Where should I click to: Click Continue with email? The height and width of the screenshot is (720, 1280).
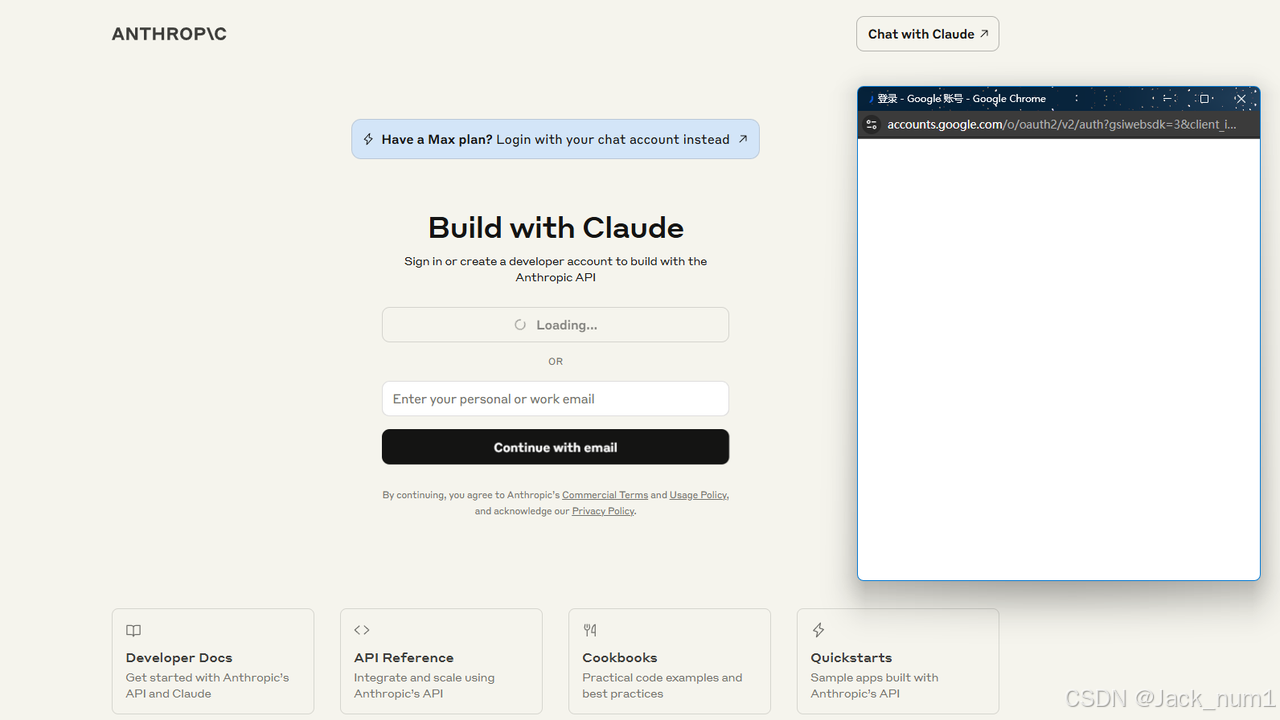pos(555,447)
